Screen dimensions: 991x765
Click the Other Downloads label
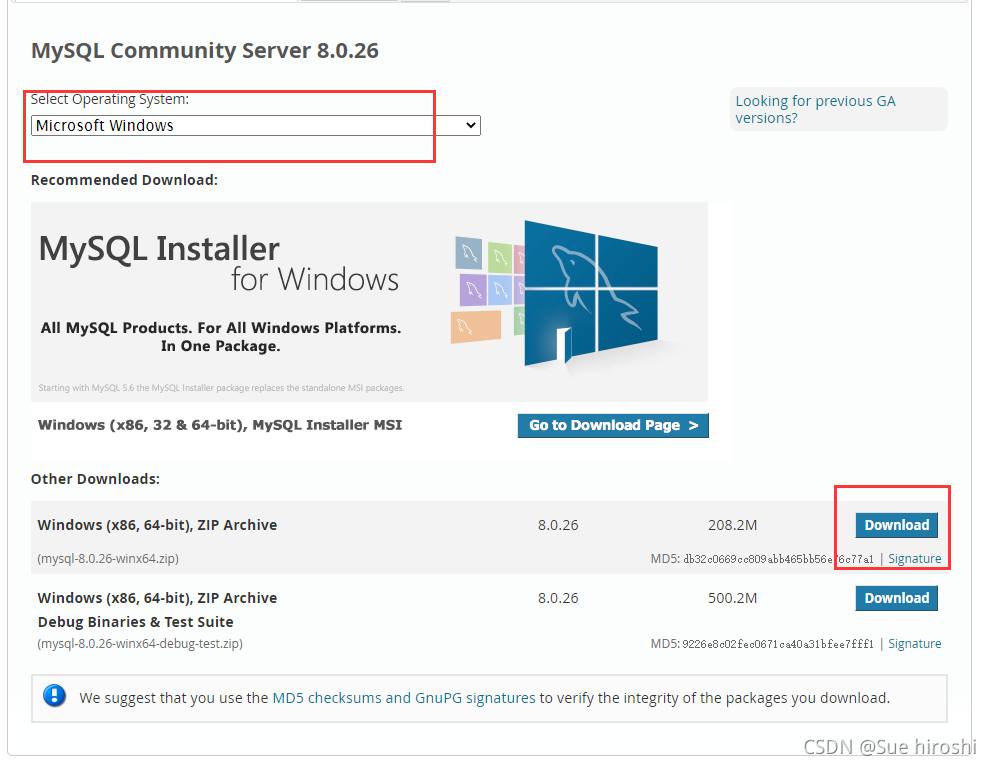pyautogui.click(x=95, y=479)
